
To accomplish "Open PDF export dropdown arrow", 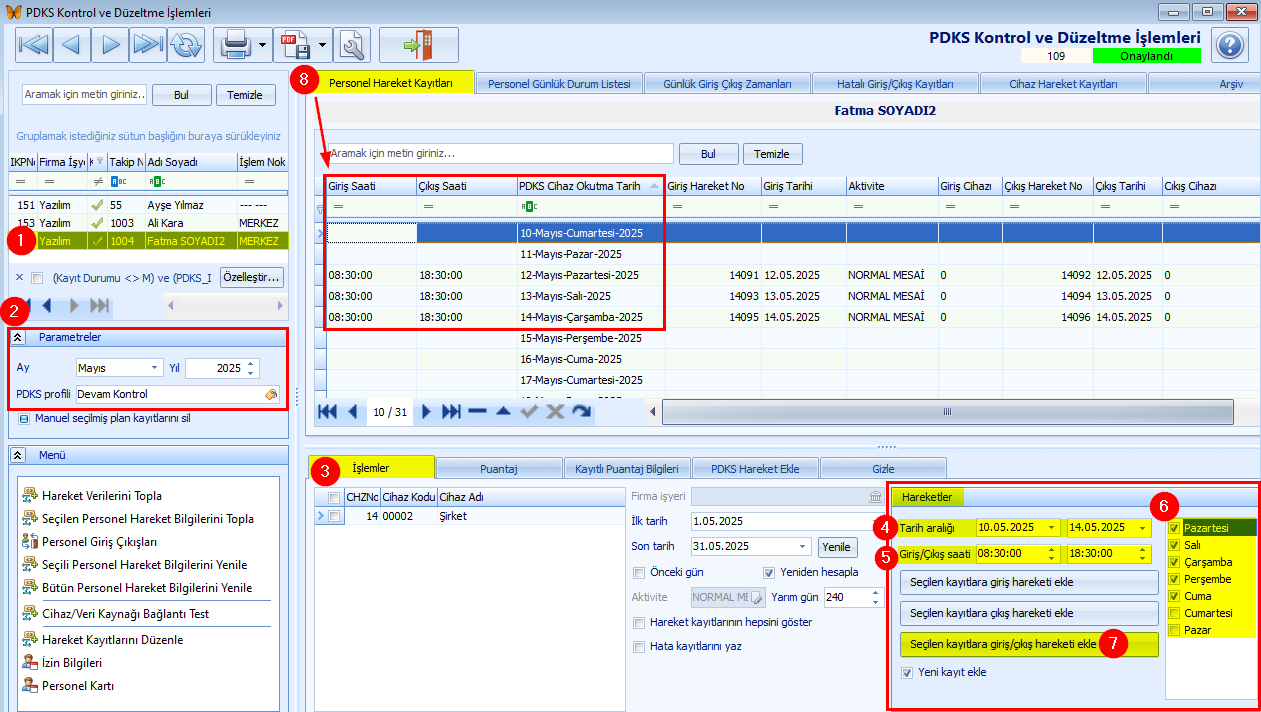I will tap(322, 45).
